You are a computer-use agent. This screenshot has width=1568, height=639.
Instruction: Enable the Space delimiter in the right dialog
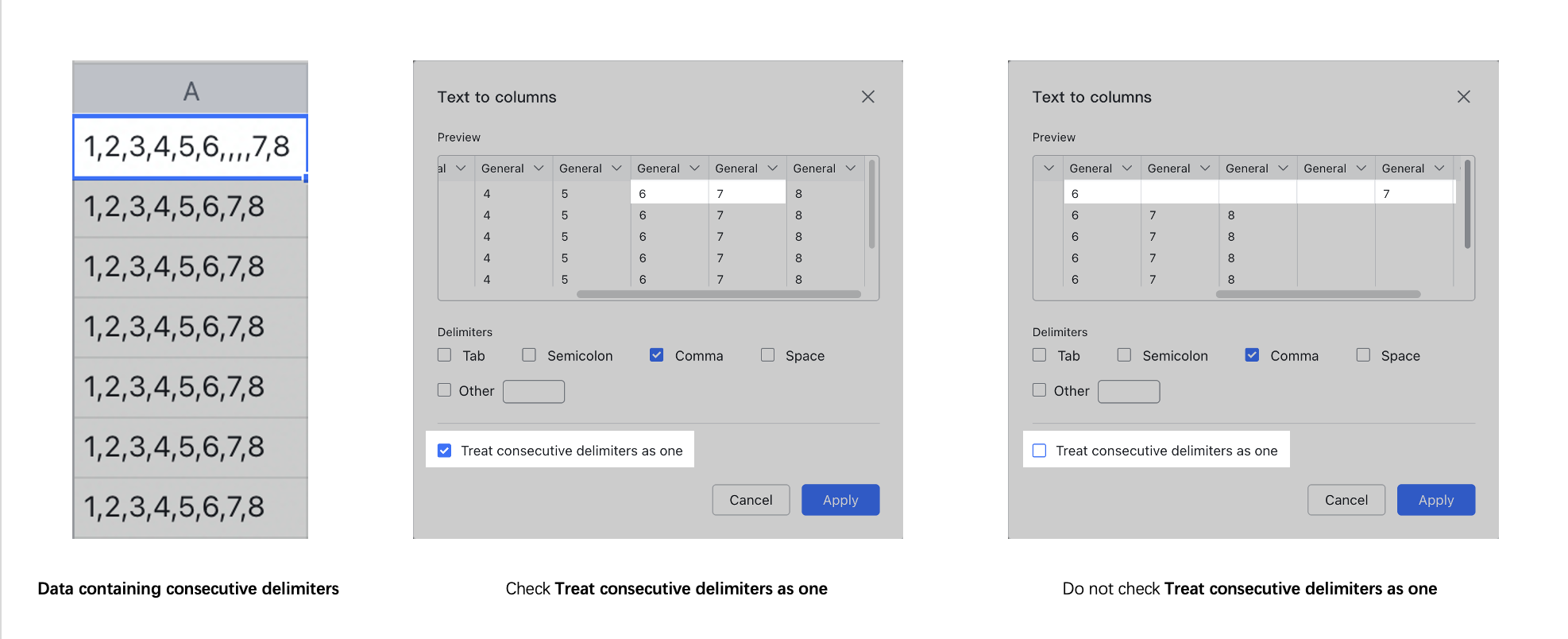1363,355
